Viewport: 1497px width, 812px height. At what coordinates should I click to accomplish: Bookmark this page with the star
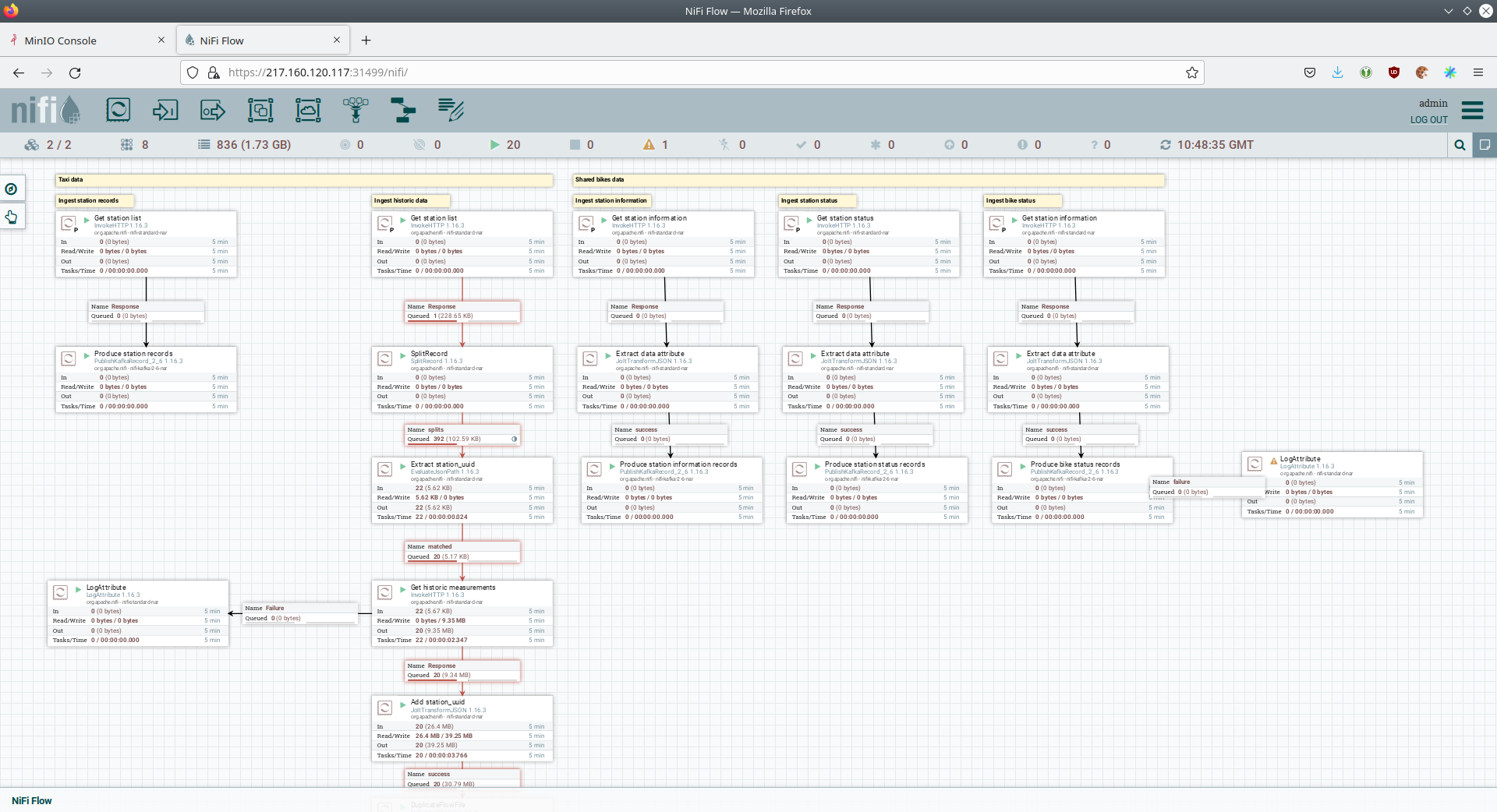click(x=1191, y=72)
